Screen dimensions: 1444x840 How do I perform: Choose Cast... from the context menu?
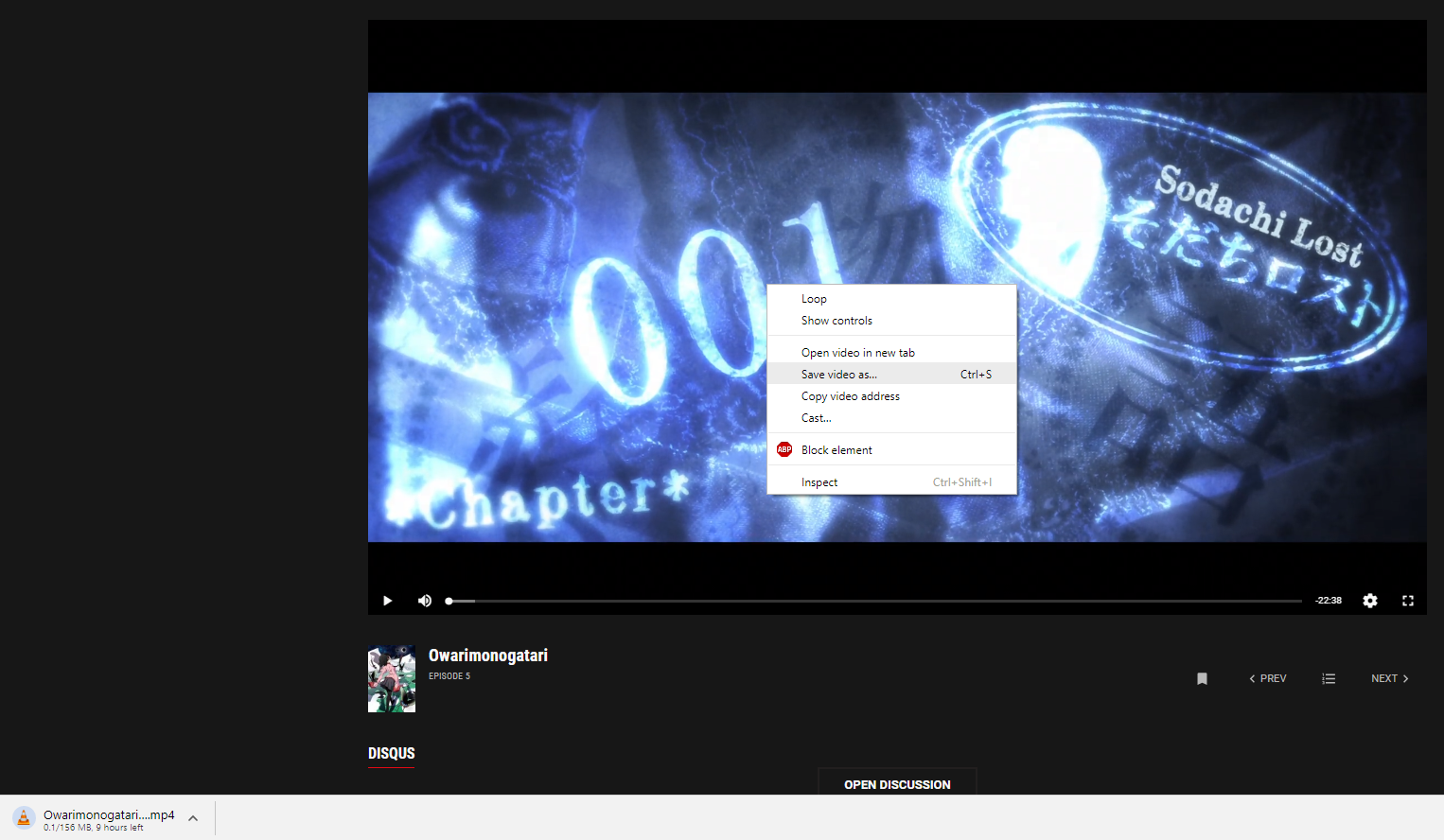[x=891, y=418]
